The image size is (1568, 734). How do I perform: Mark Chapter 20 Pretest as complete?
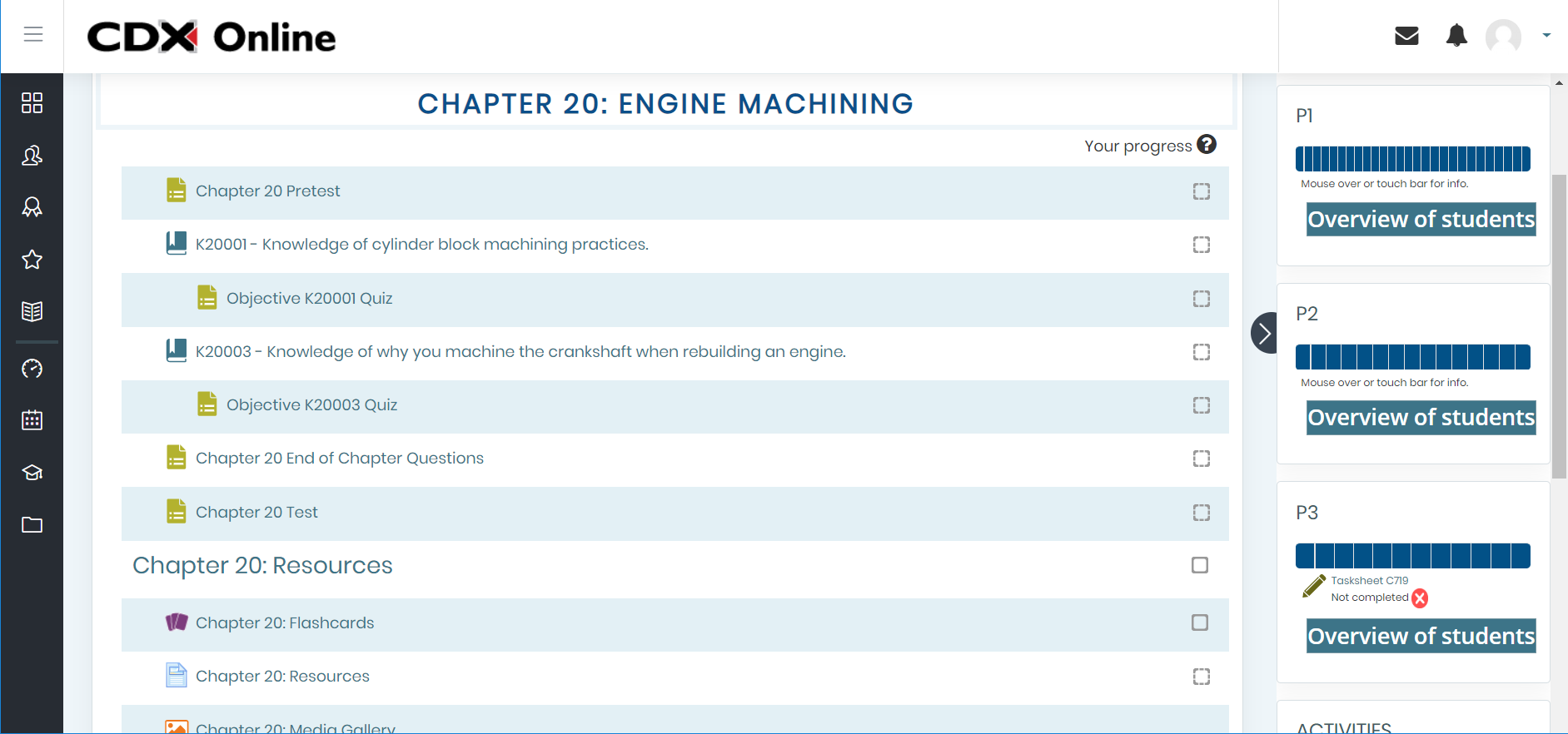[x=1201, y=191]
